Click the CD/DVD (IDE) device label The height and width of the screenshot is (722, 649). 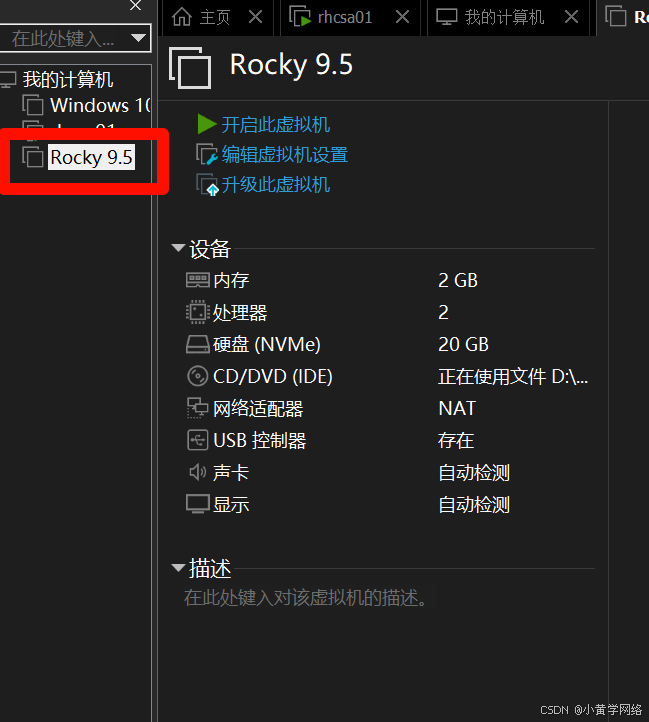point(273,376)
